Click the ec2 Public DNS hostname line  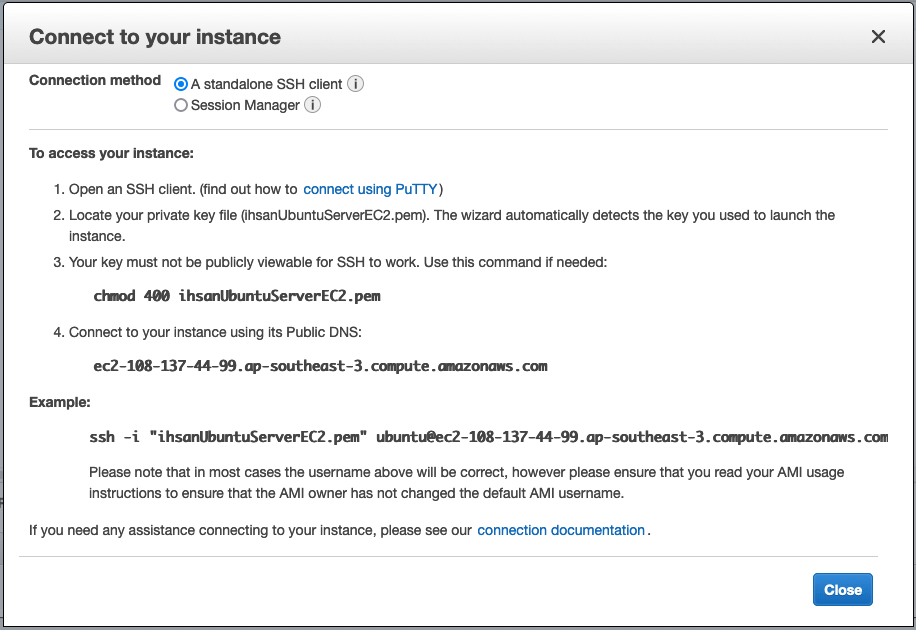coord(320,366)
